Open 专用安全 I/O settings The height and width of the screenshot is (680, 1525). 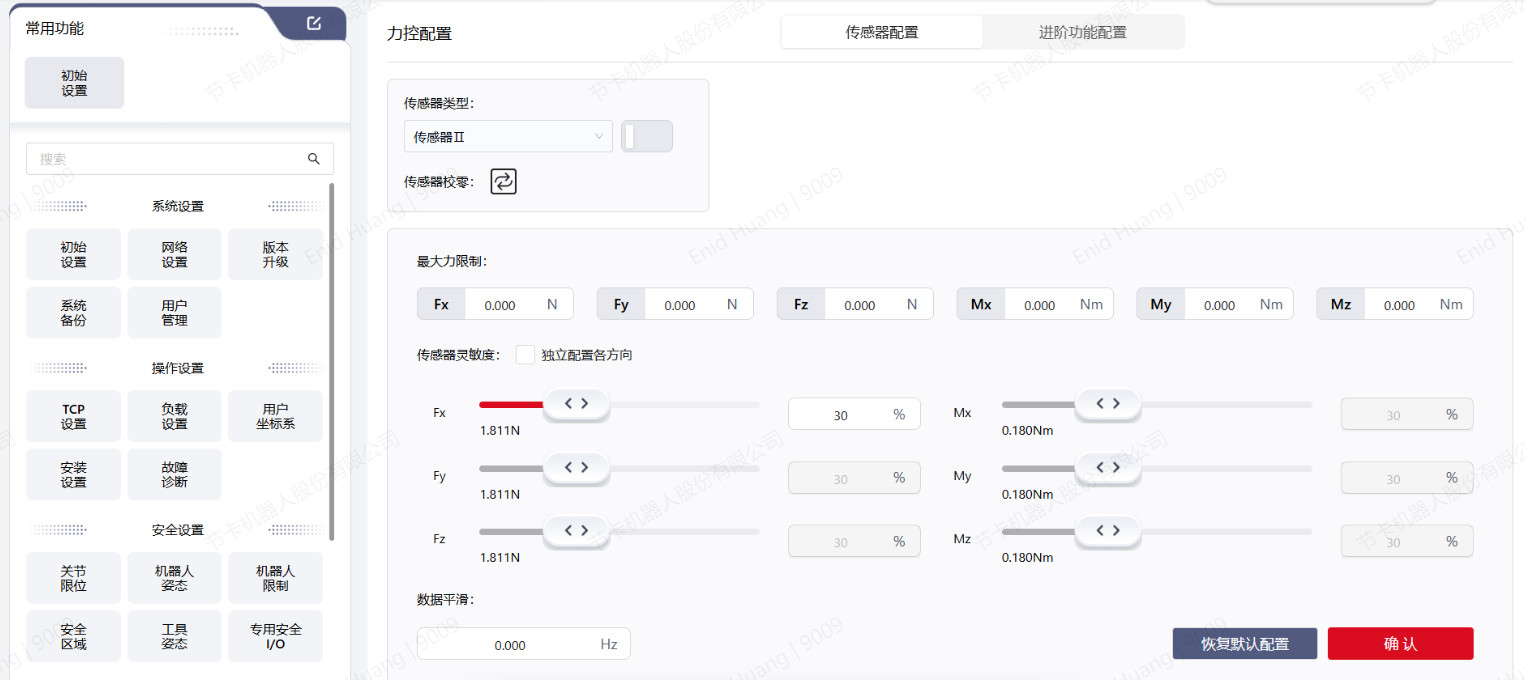click(x=275, y=636)
